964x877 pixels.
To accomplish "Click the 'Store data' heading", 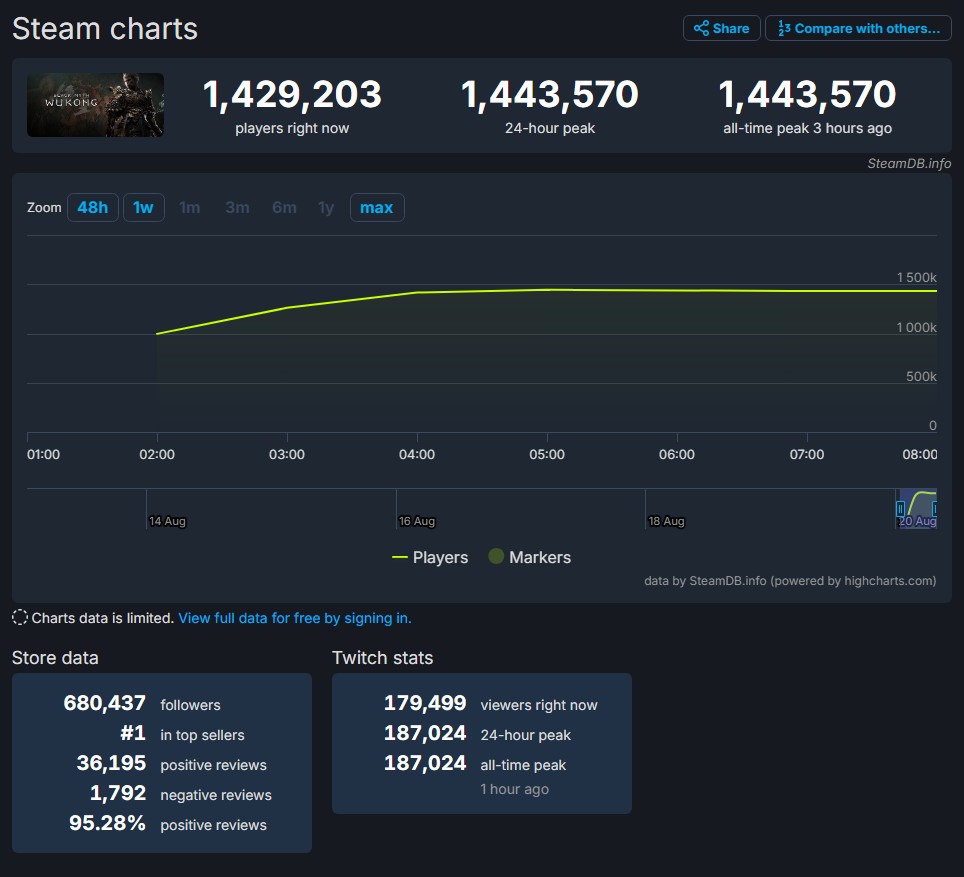I will (x=55, y=657).
